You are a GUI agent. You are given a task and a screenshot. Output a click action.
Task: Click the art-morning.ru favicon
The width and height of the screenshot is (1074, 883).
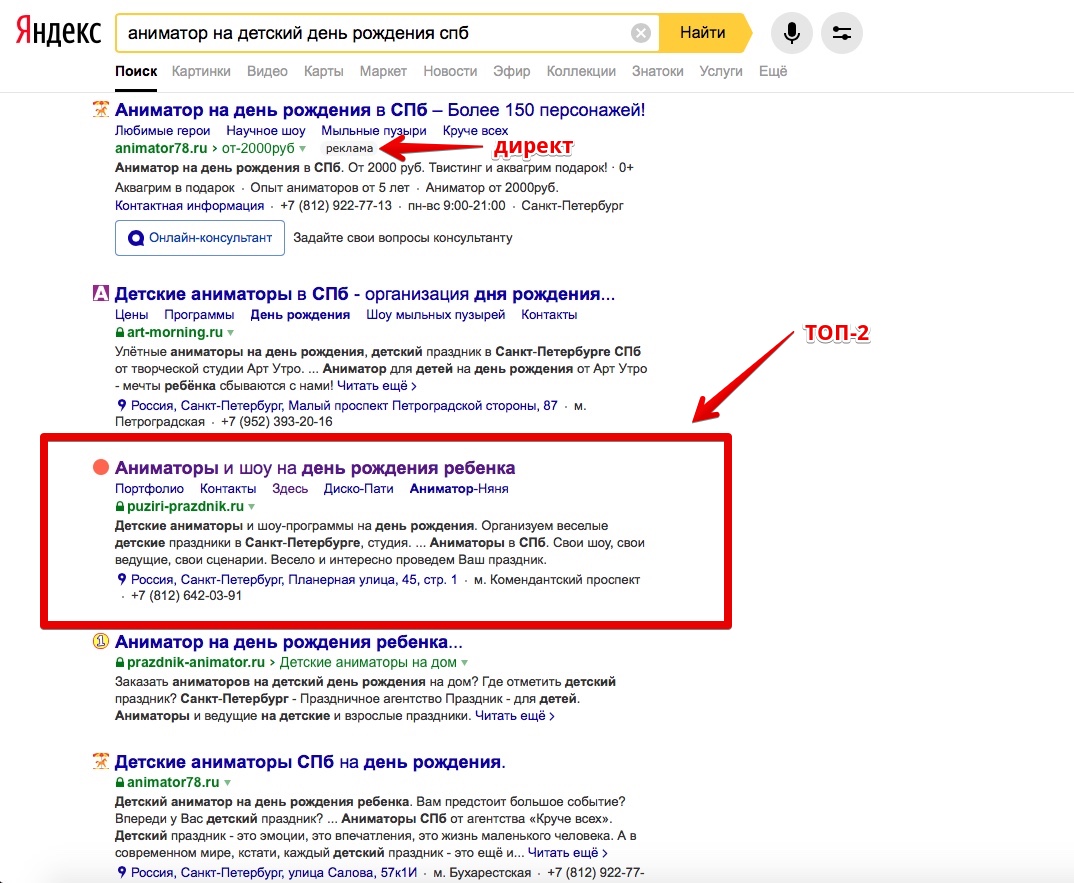[101, 294]
